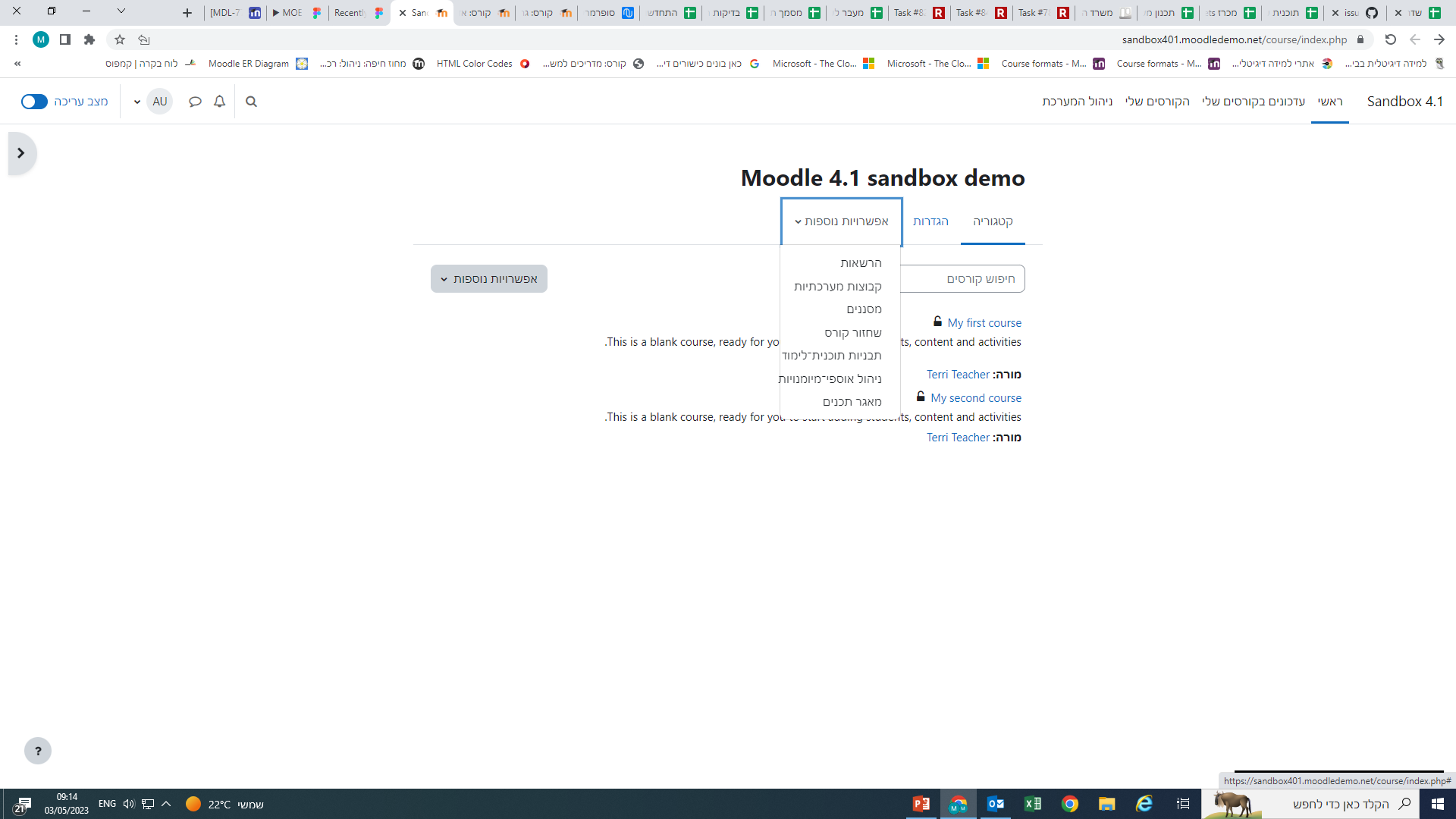This screenshot has width=1456, height=819.
Task: Open the Chrome three-dots menu
Action: [x=16, y=39]
